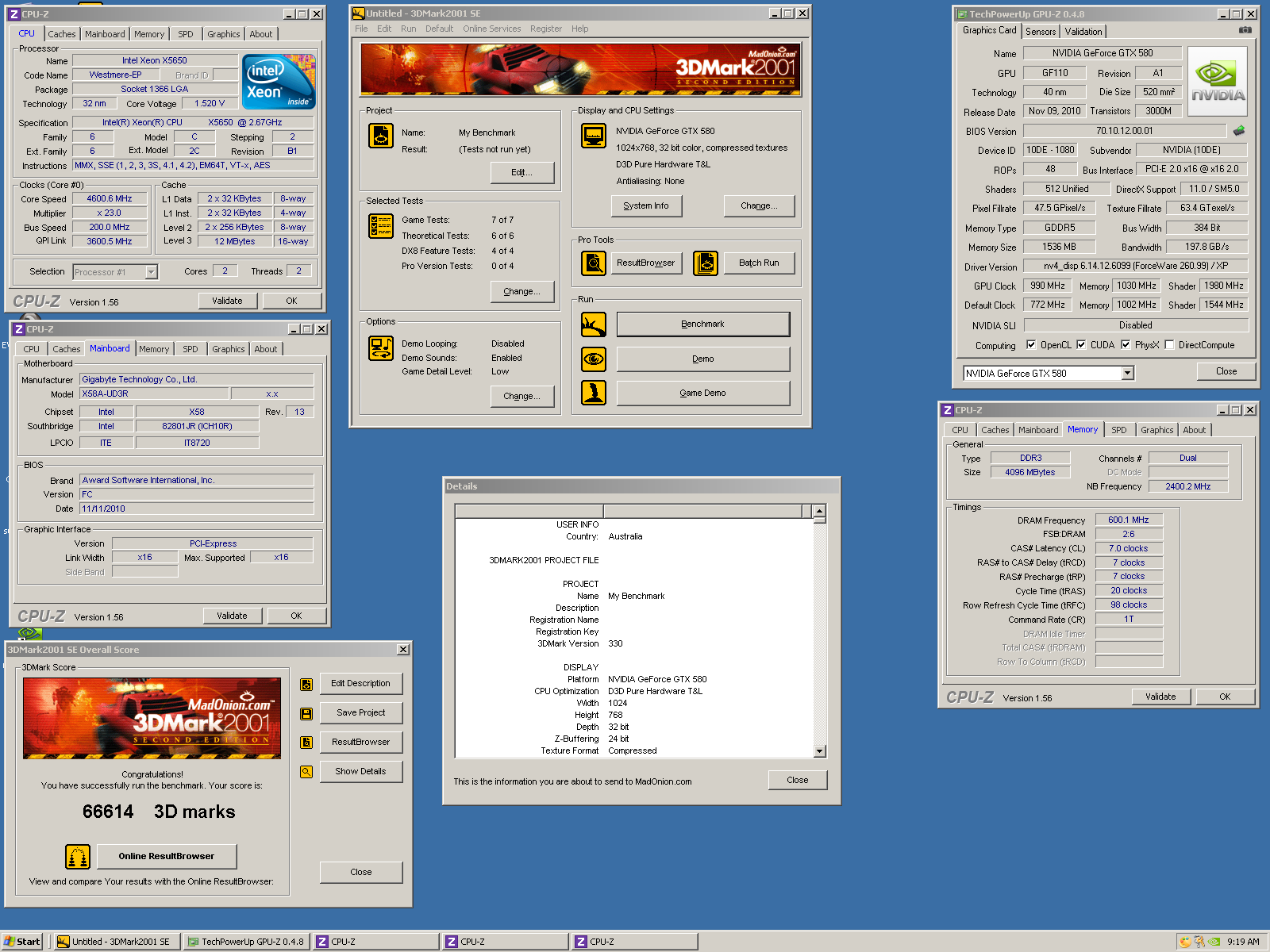This screenshot has height=952, width=1270.
Task: Click the Selected Tests checklist icon
Action: click(x=381, y=226)
